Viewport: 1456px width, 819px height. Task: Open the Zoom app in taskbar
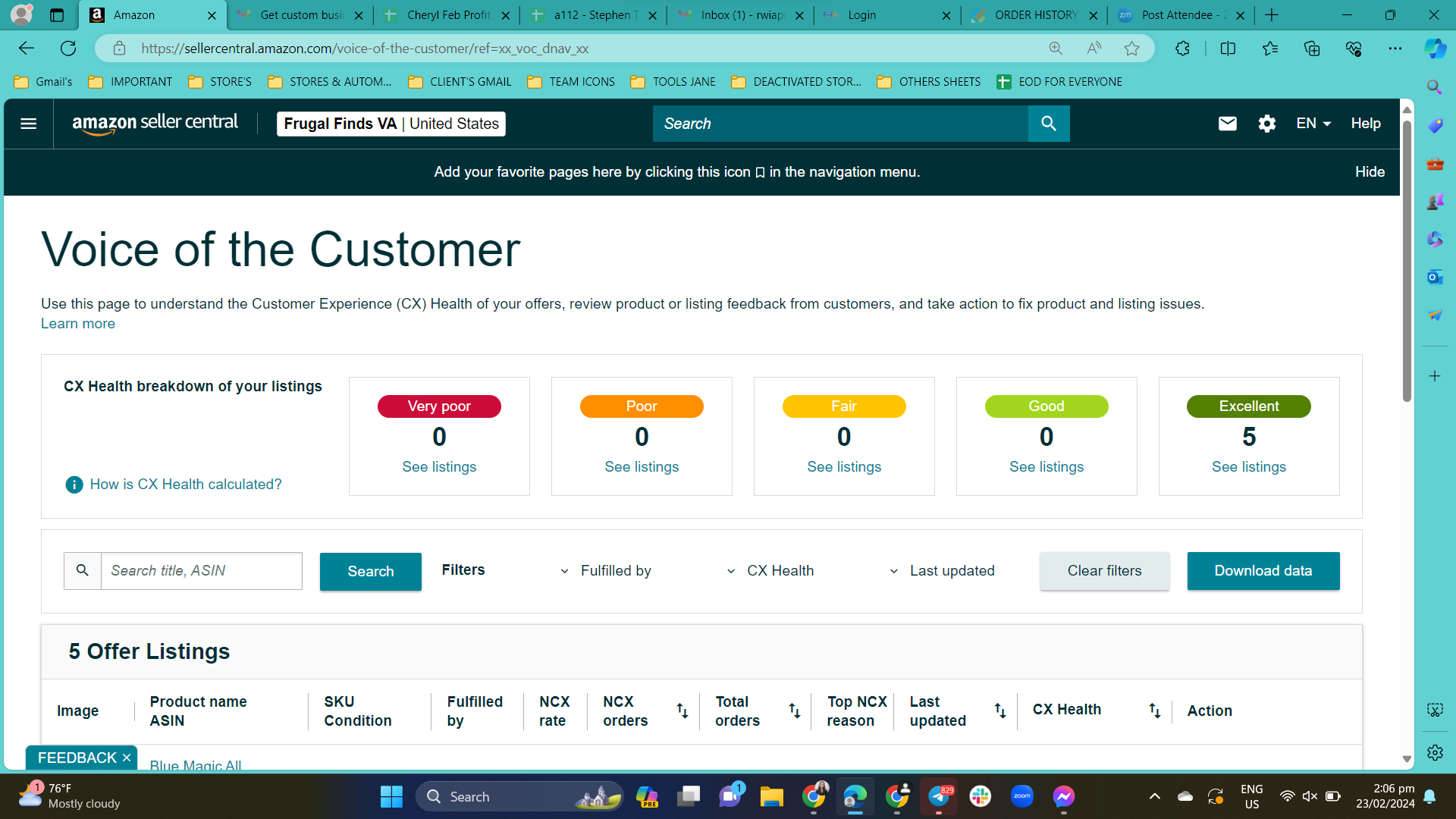(x=1022, y=796)
